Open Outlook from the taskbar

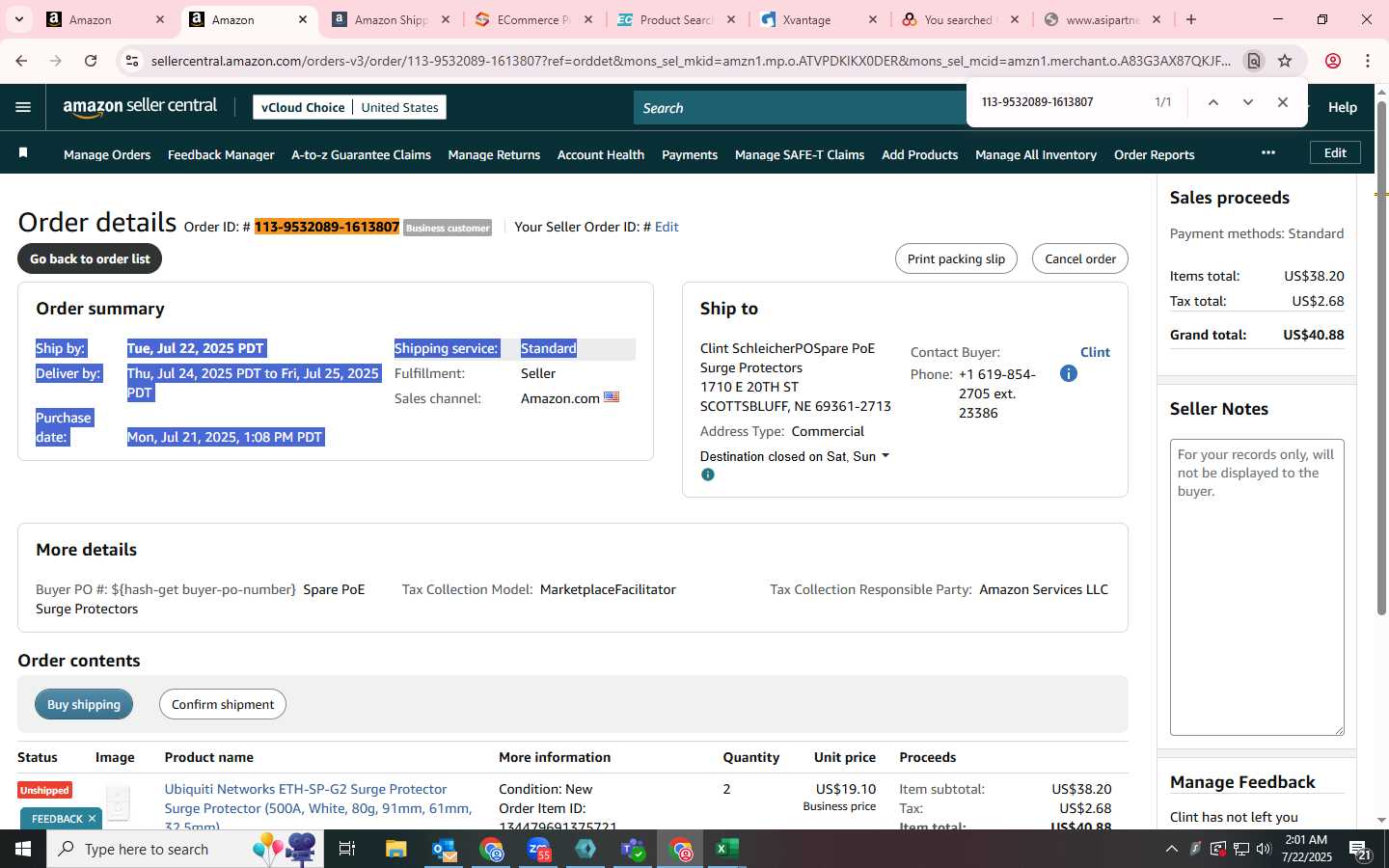pos(444,849)
